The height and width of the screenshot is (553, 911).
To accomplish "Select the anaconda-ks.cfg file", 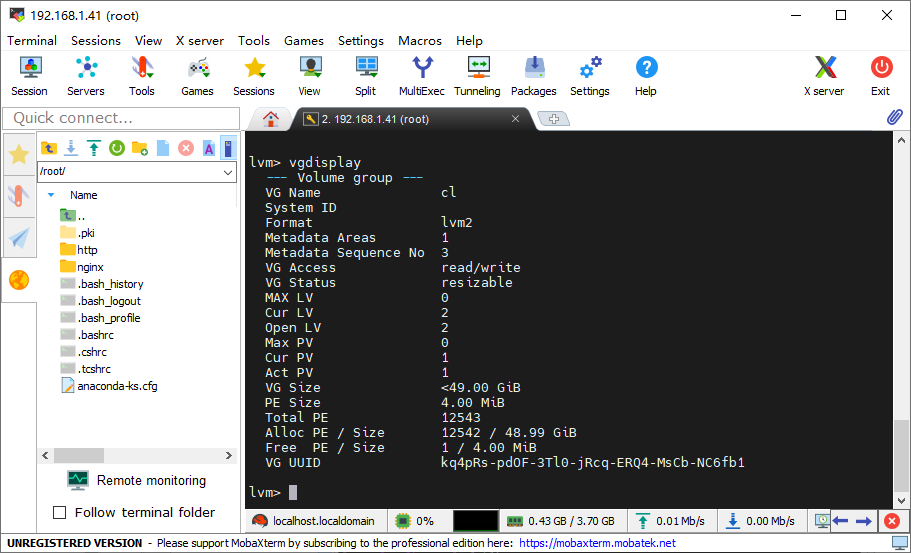I will pos(109,386).
